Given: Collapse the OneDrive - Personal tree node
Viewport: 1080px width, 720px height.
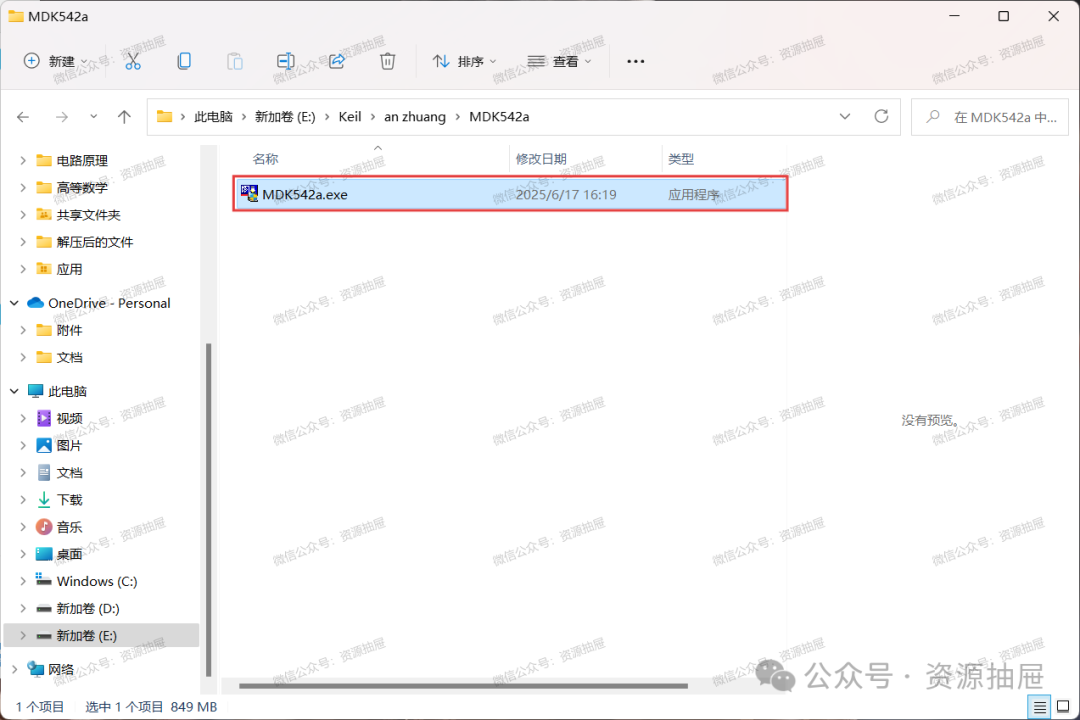Looking at the screenshot, I should point(14,303).
